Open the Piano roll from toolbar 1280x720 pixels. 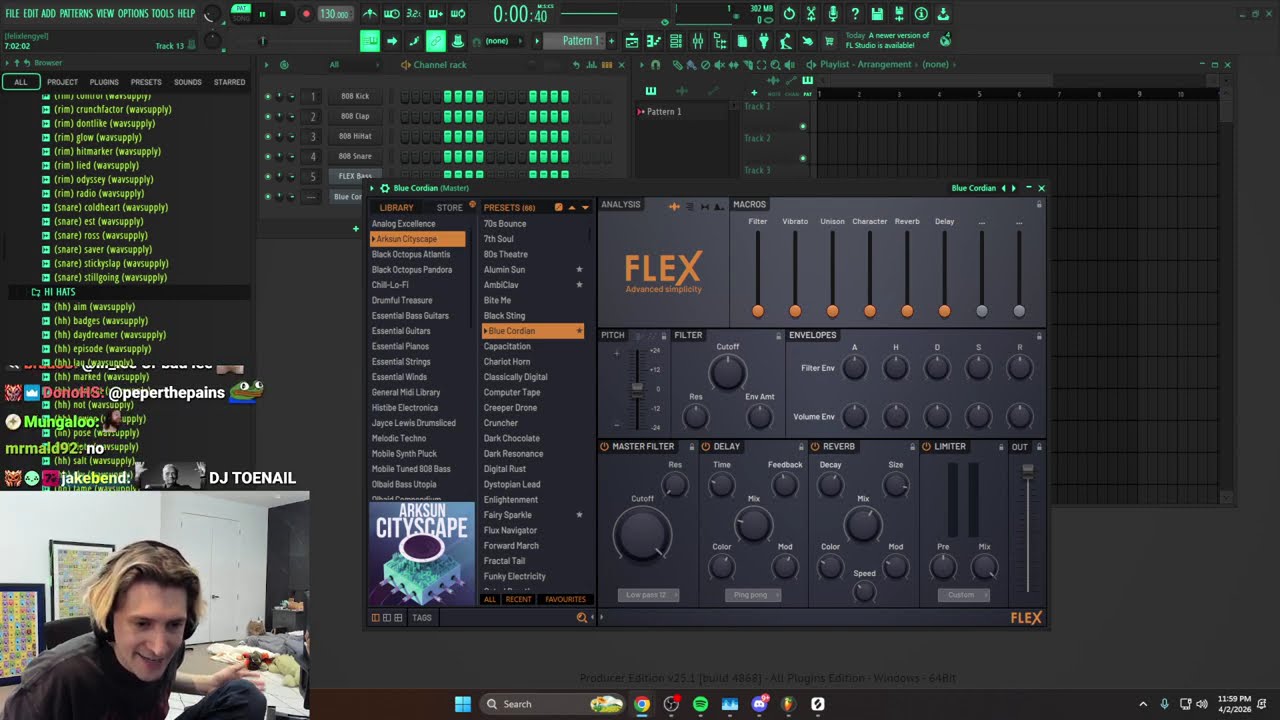[654, 41]
